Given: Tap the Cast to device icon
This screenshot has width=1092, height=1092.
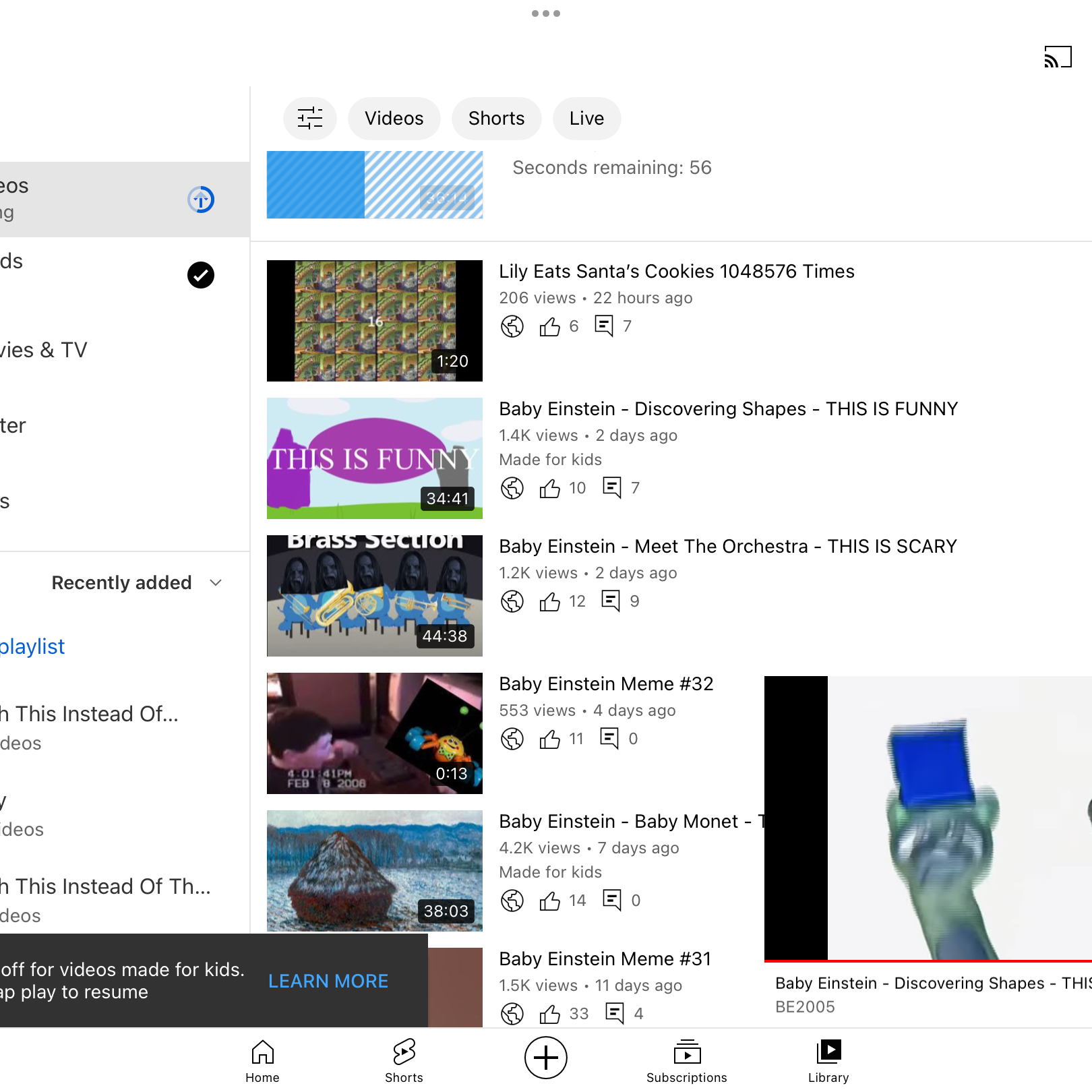Looking at the screenshot, I should coord(1058,57).
